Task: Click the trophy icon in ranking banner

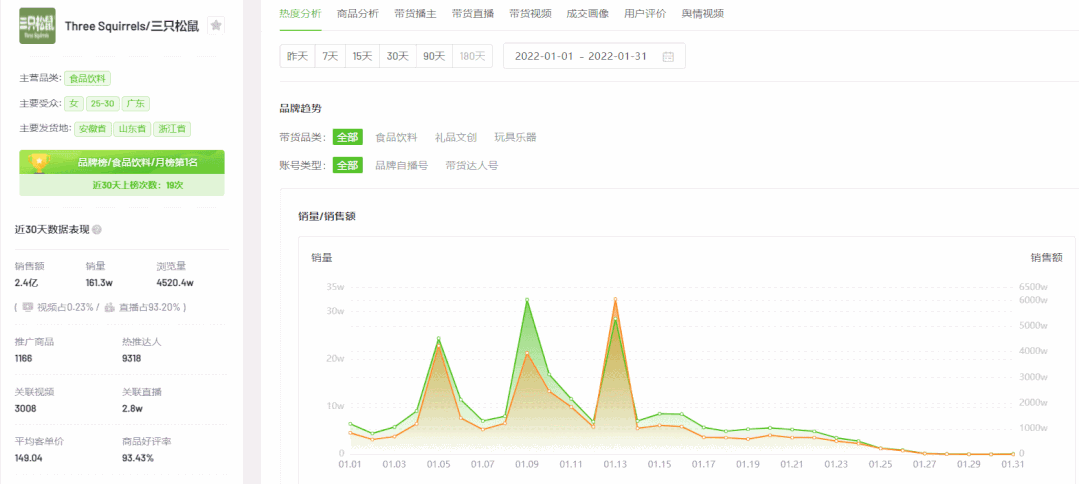Action: tap(39, 162)
